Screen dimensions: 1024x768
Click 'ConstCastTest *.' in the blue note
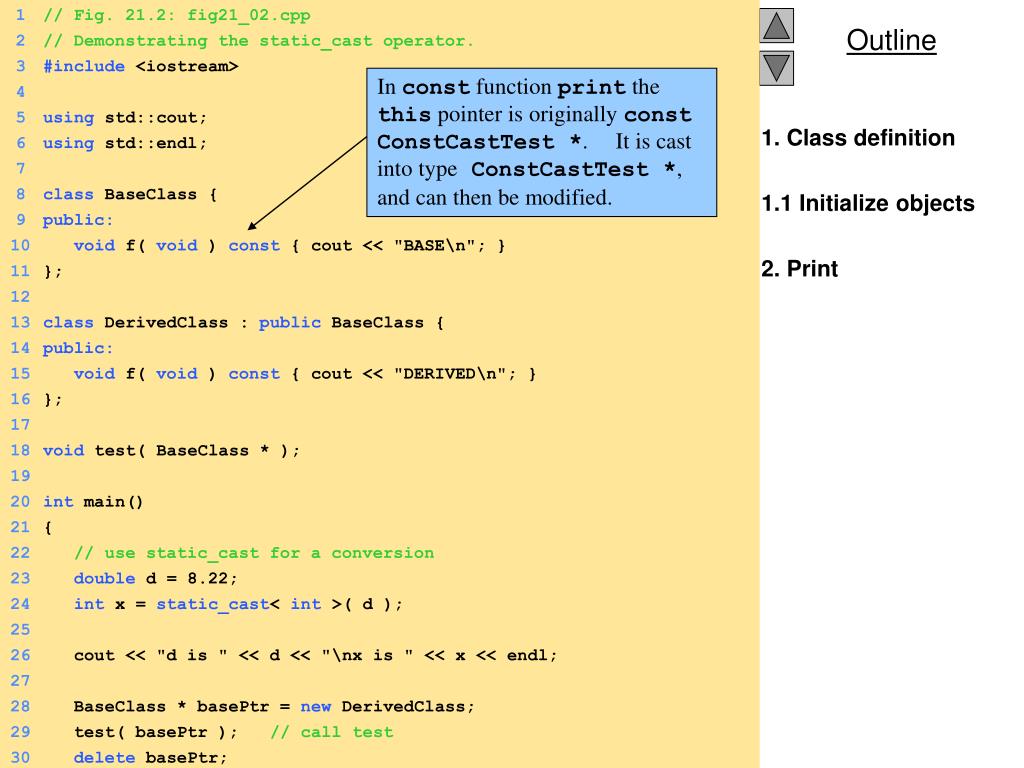[x=482, y=142]
